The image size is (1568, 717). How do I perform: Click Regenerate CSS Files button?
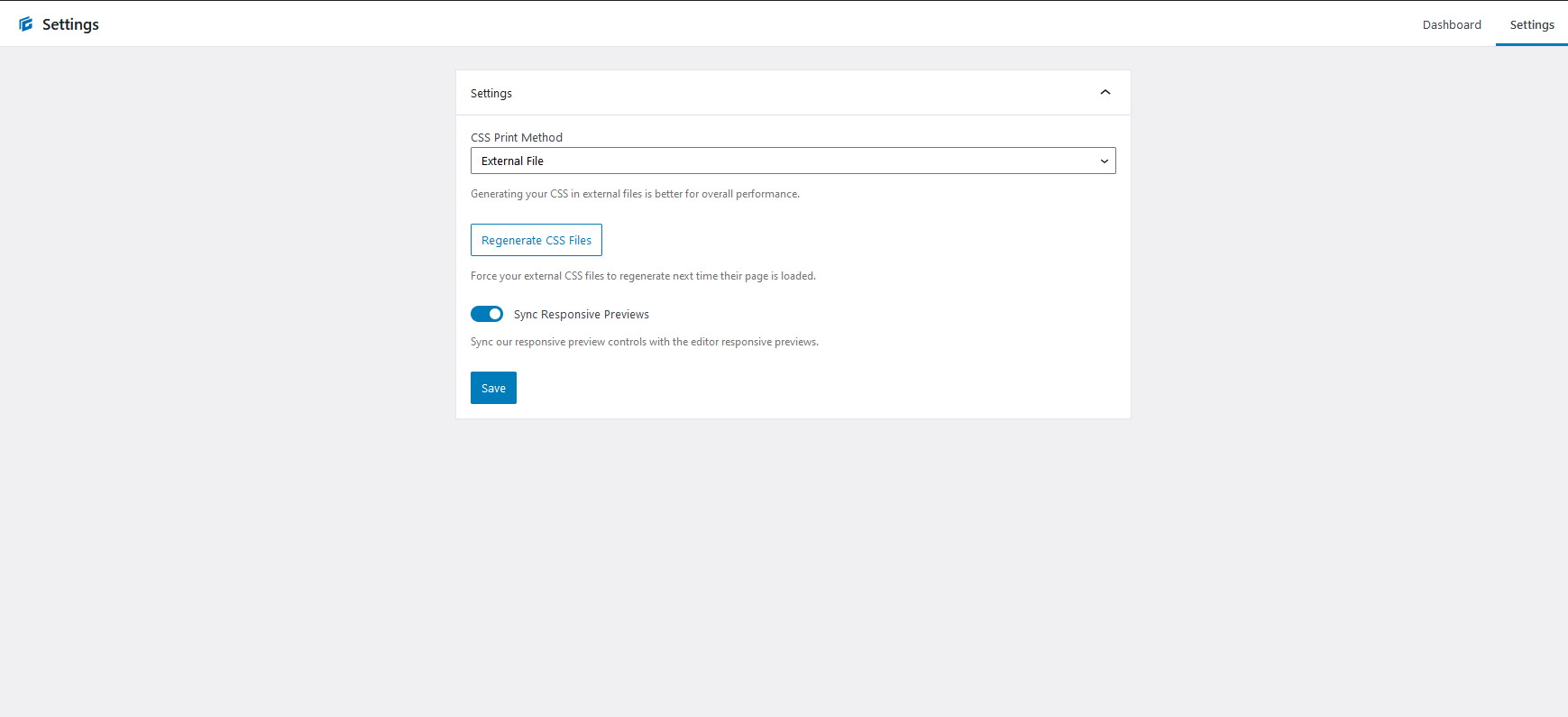pyautogui.click(x=536, y=240)
